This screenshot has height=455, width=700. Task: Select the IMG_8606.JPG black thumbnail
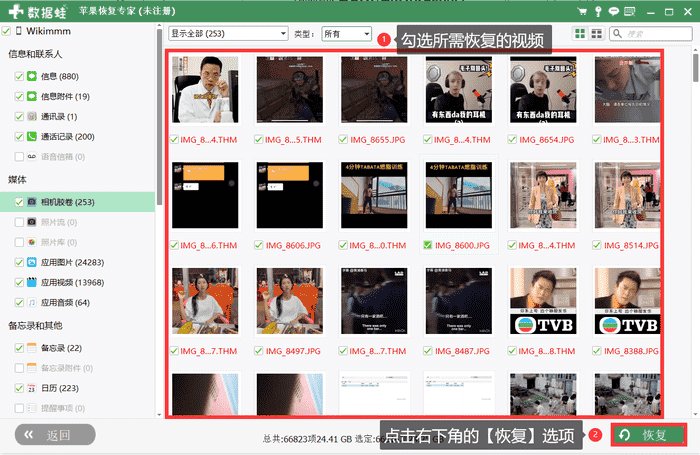[289, 195]
